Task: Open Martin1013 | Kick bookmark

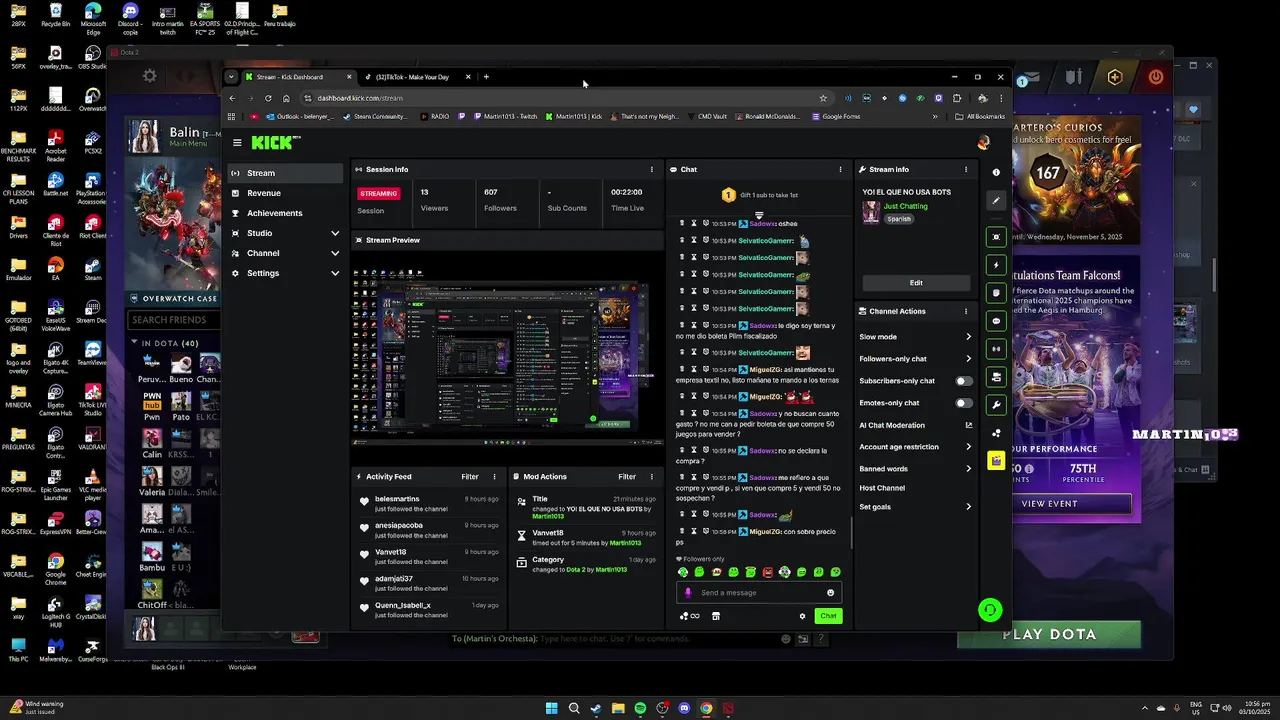Action: coord(575,116)
